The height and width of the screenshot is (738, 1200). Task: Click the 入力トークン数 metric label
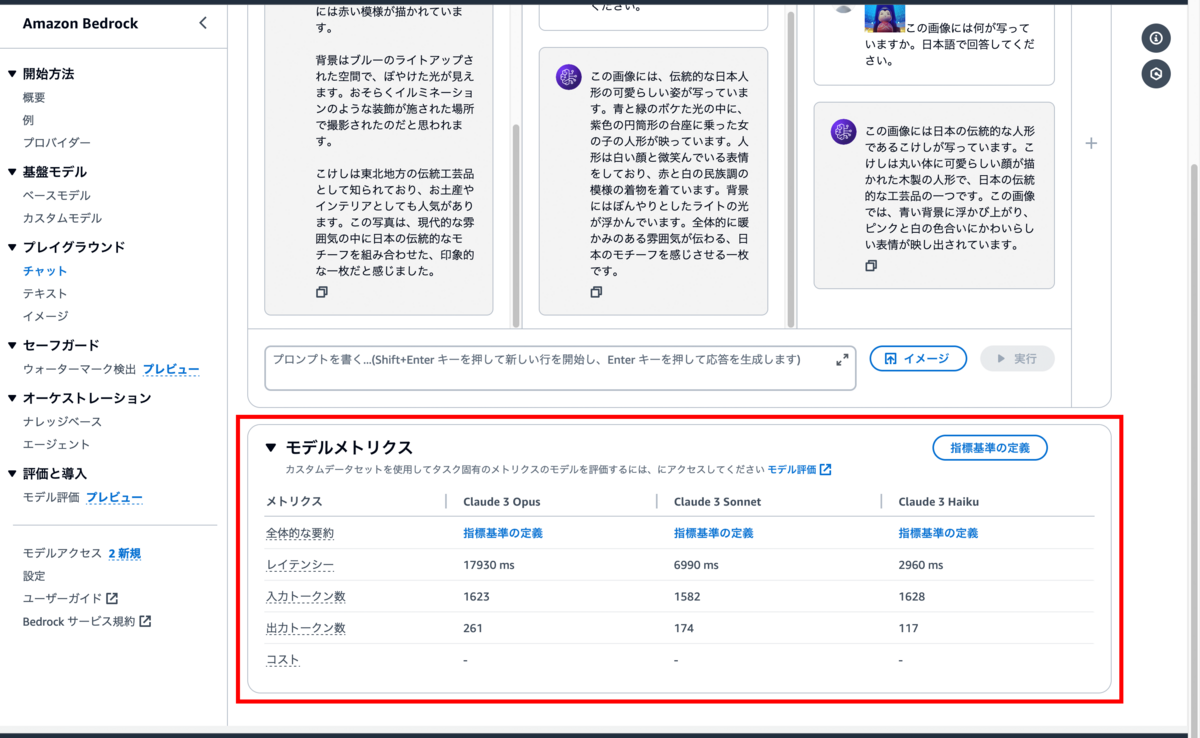tap(305, 597)
